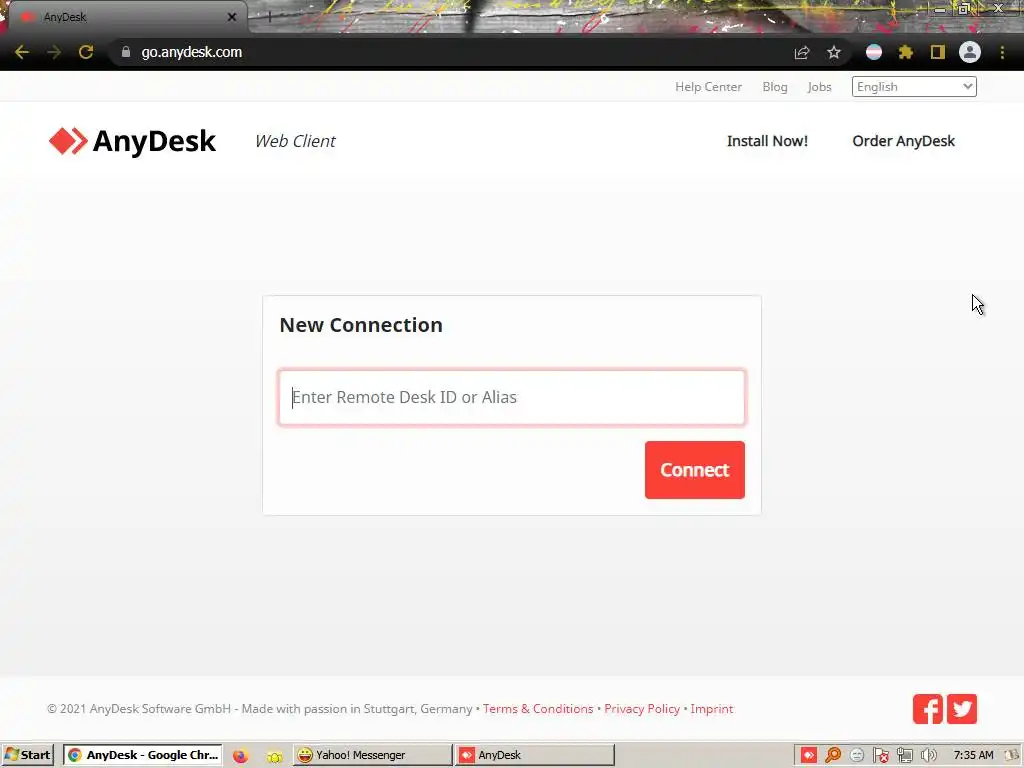Toggle the browser side panel icon

[x=938, y=52]
